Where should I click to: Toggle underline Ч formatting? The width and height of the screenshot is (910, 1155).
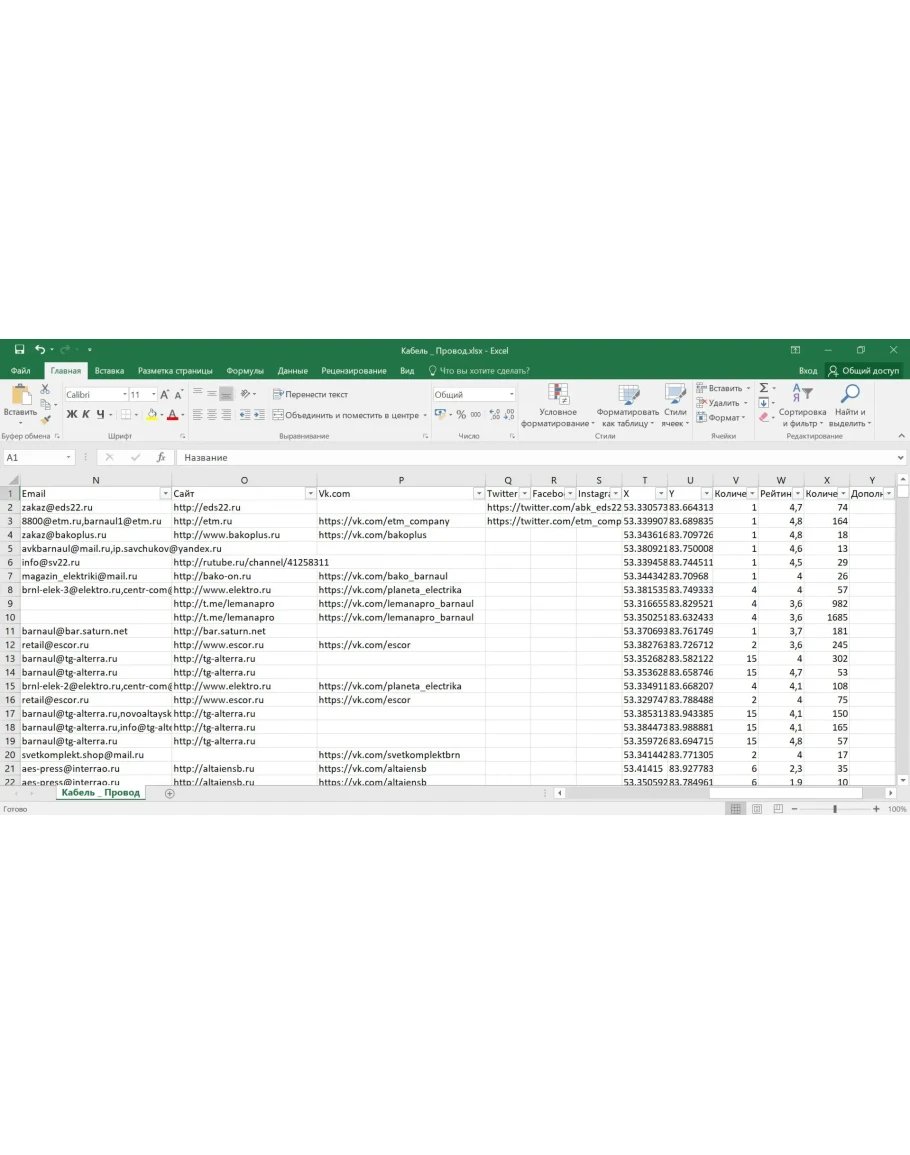click(100, 415)
